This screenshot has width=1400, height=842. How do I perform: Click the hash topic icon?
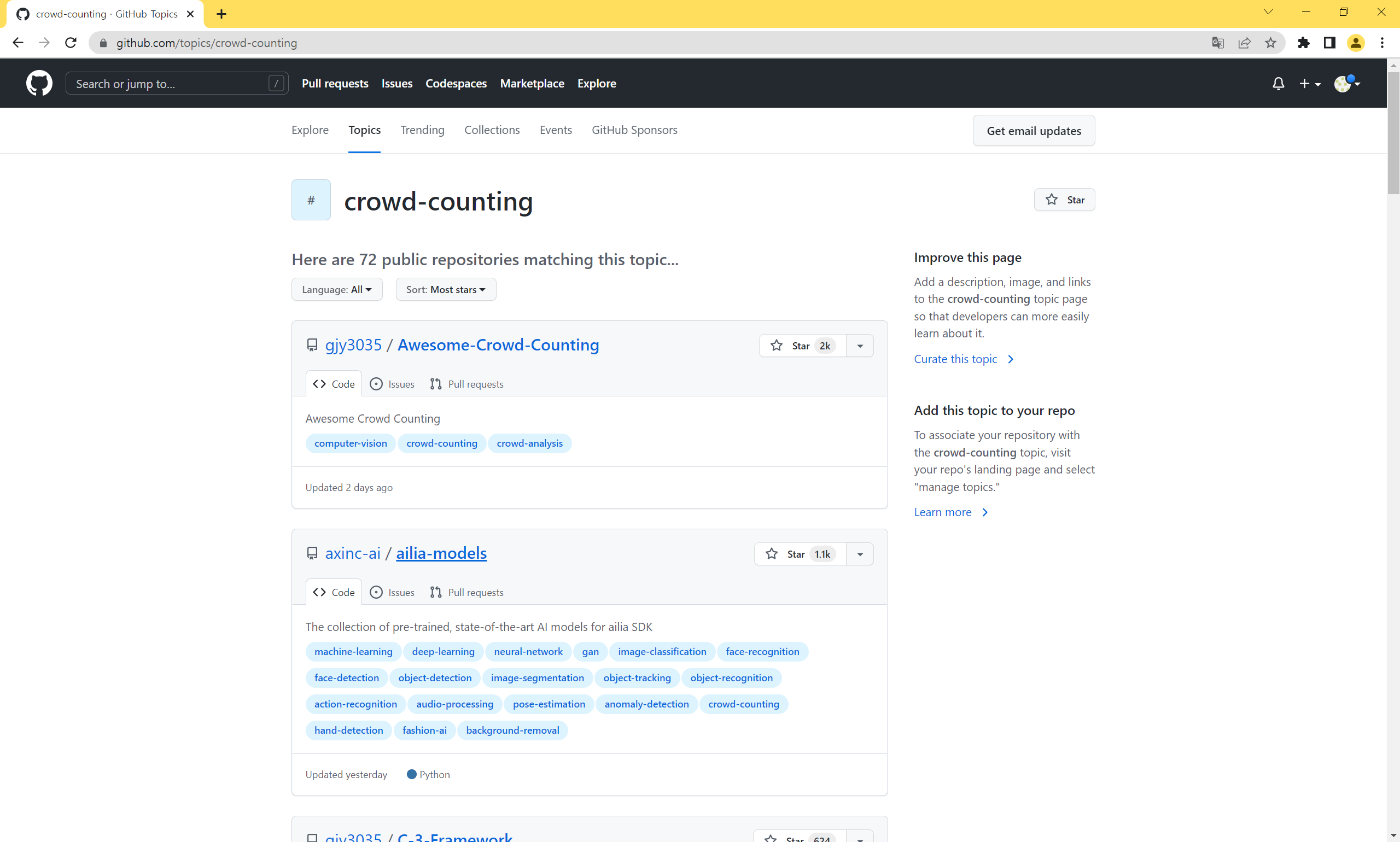click(311, 200)
